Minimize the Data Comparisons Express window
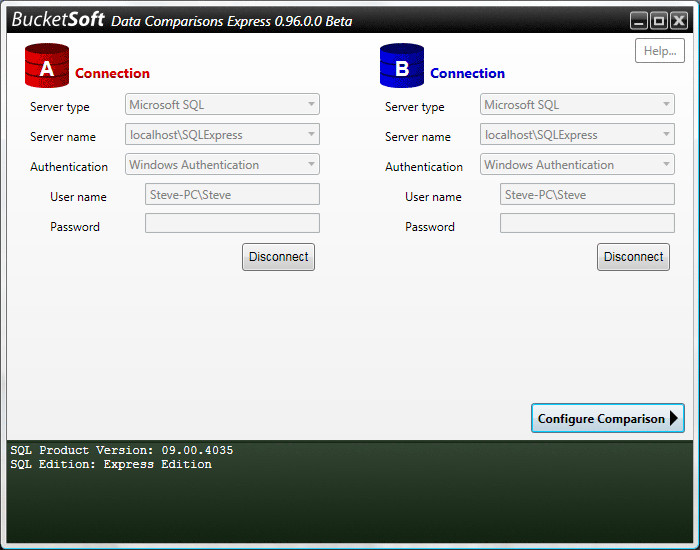The height and width of the screenshot is (550, 700). pos(639,21)
